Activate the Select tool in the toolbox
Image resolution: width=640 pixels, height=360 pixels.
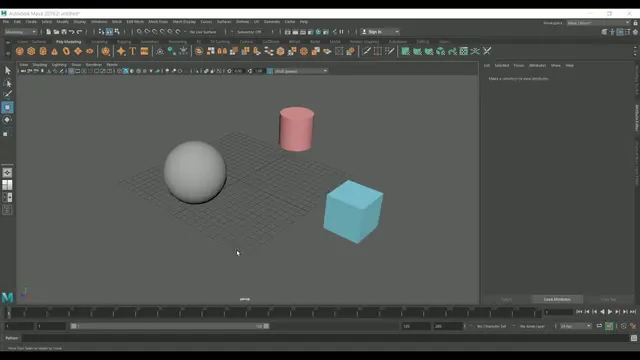(7, 71)
